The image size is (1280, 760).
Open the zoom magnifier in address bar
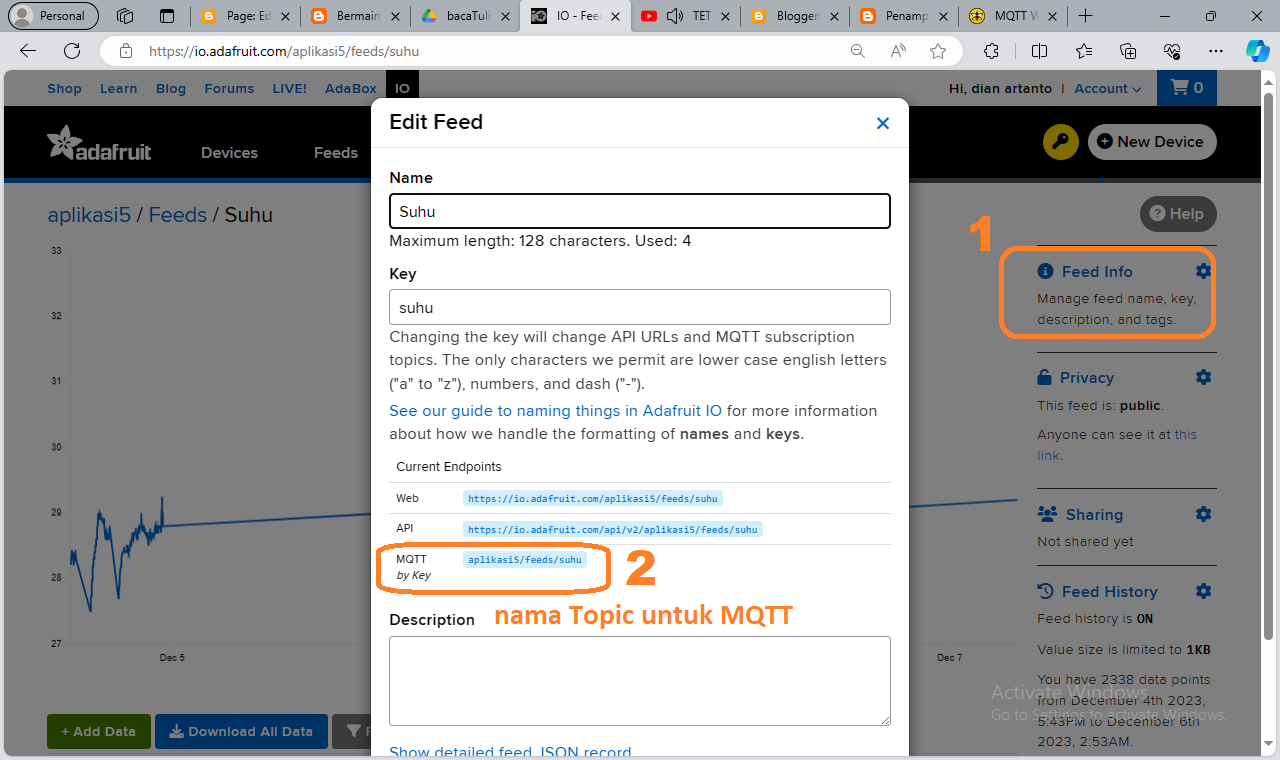(858, 51)
